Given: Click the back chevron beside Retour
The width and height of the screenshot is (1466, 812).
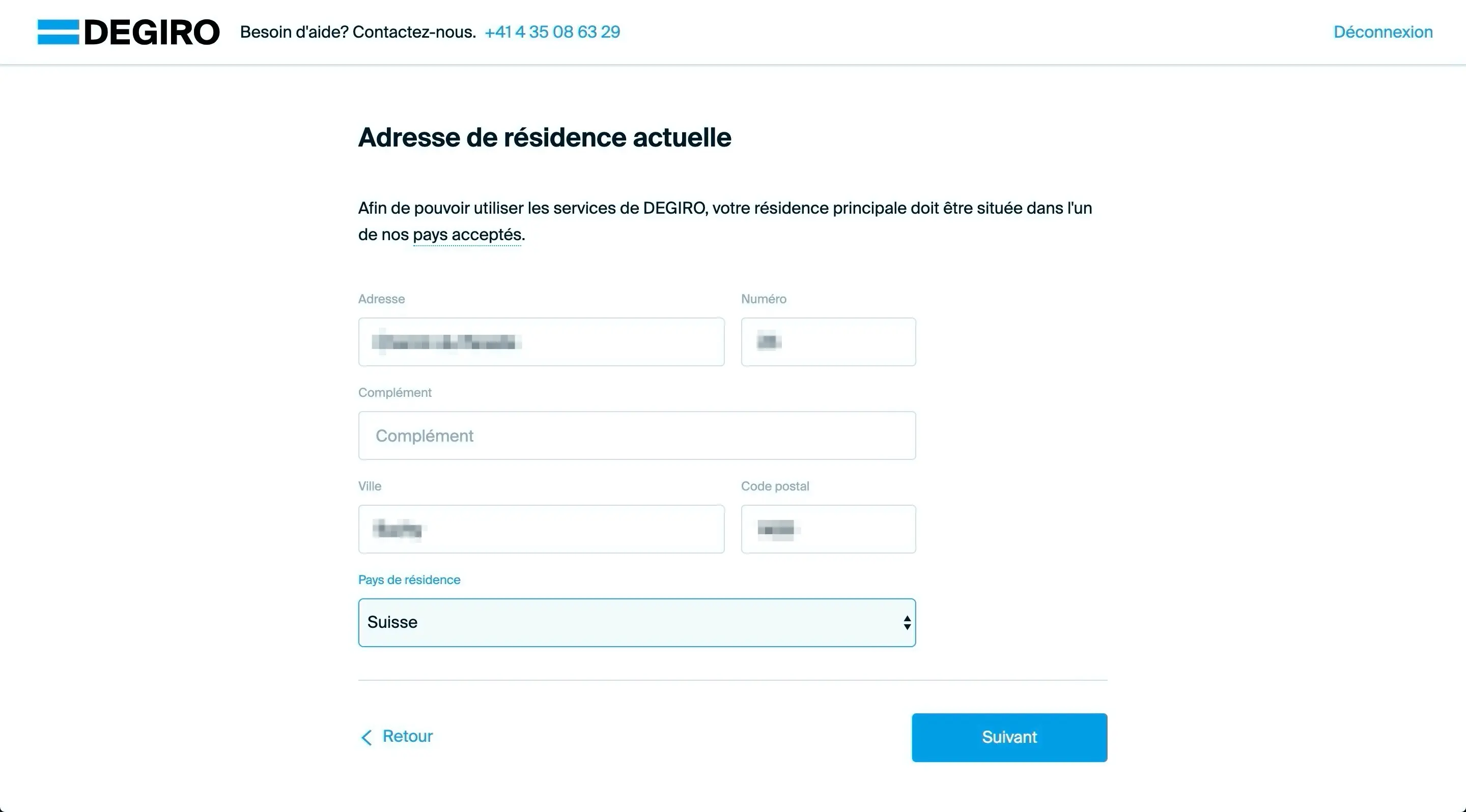Looking at the screenshot, I should tap(366, 738).
